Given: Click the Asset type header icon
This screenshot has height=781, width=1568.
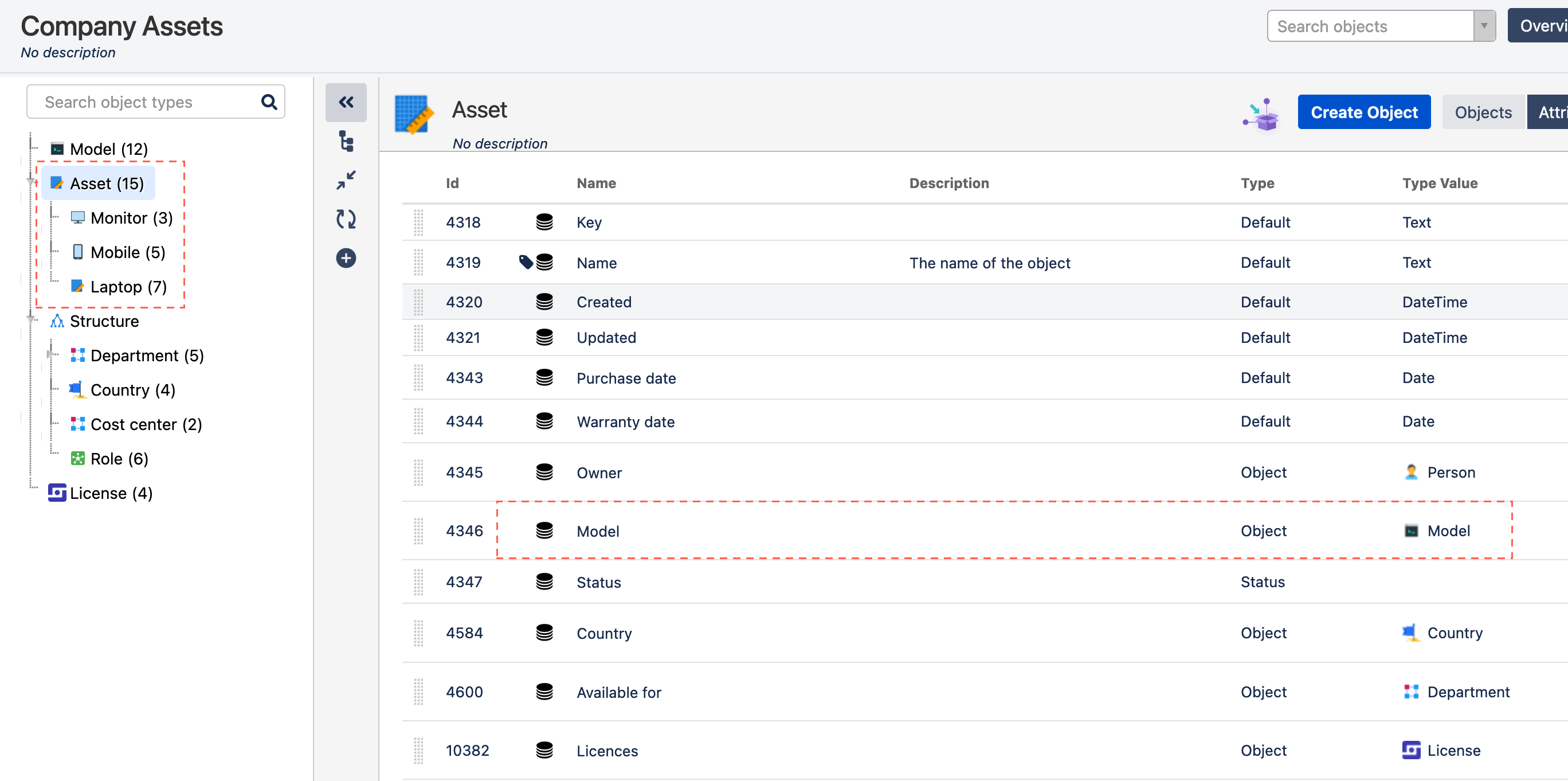Looking at the screenshot, I should [414, 114].
